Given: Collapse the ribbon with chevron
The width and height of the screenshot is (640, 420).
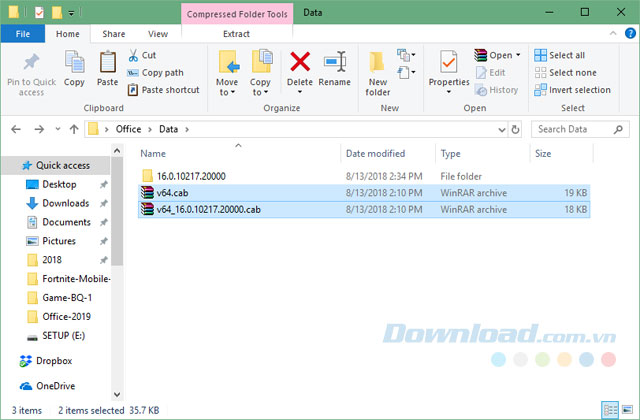Looking at the screenshot, I should pyautogui.click(x=613, y=33).
